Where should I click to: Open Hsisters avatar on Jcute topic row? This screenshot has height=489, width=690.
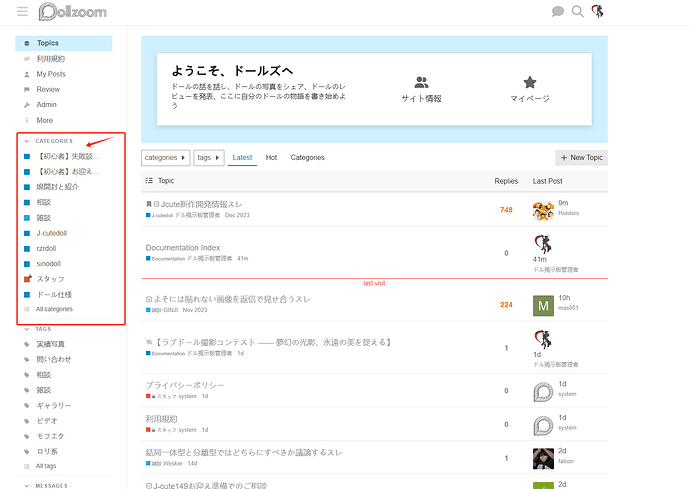(x=543, y=210)
